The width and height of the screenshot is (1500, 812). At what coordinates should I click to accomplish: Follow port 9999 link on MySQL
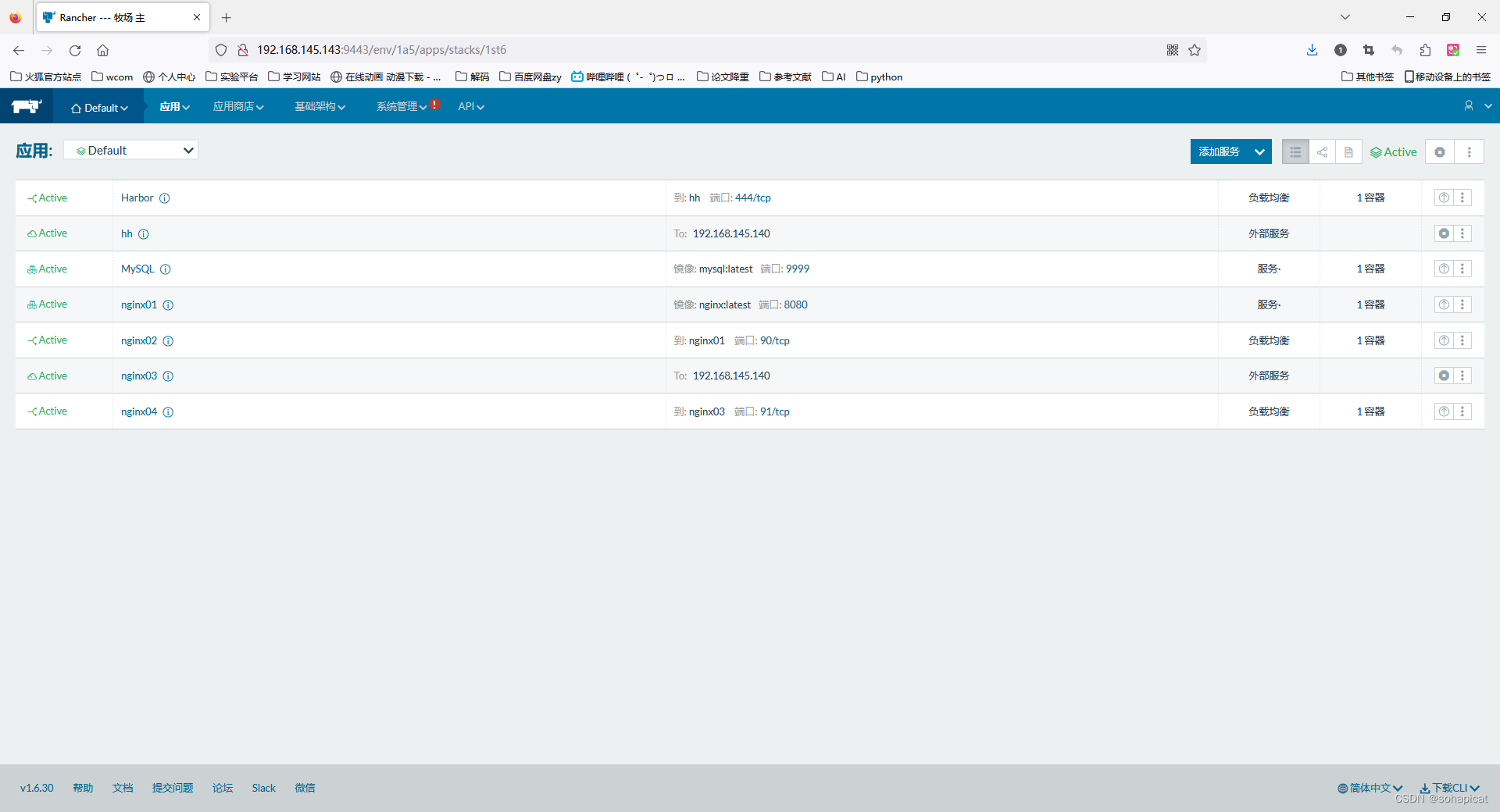798,269
